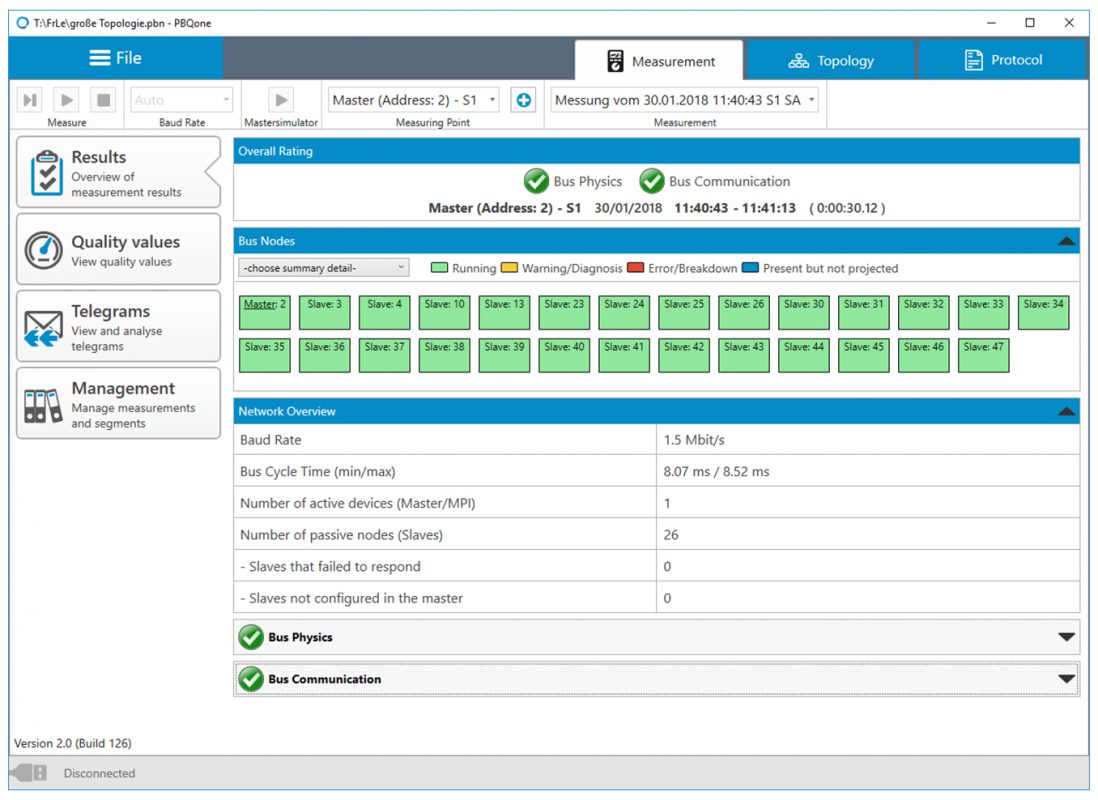The width and height of the screenshot is (1098, 800).
Task: Start the Mastersimulator play icon
Action: 281,100
